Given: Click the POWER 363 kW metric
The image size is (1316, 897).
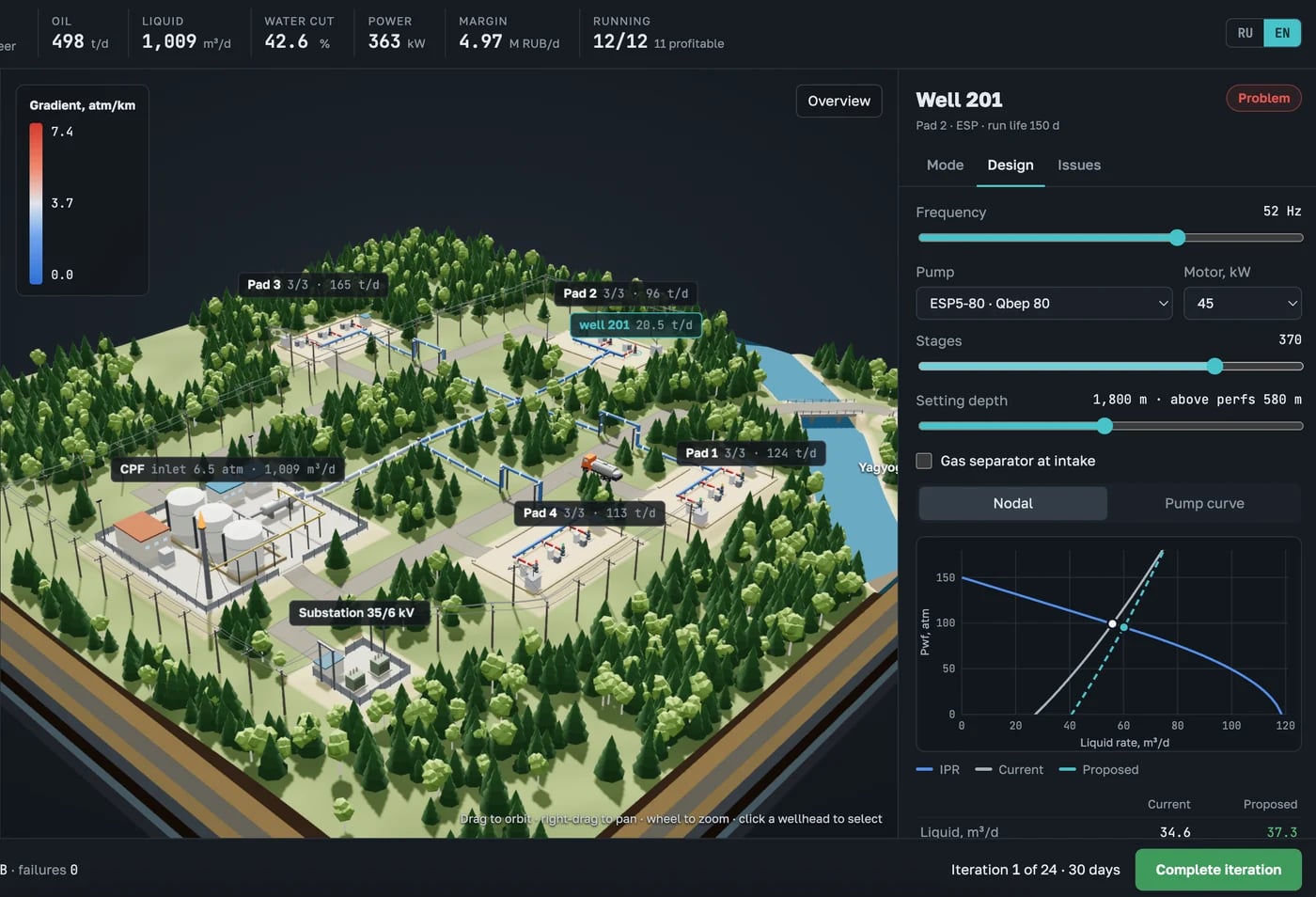Looking at the screenshot, I should click(x=397, y=33).
